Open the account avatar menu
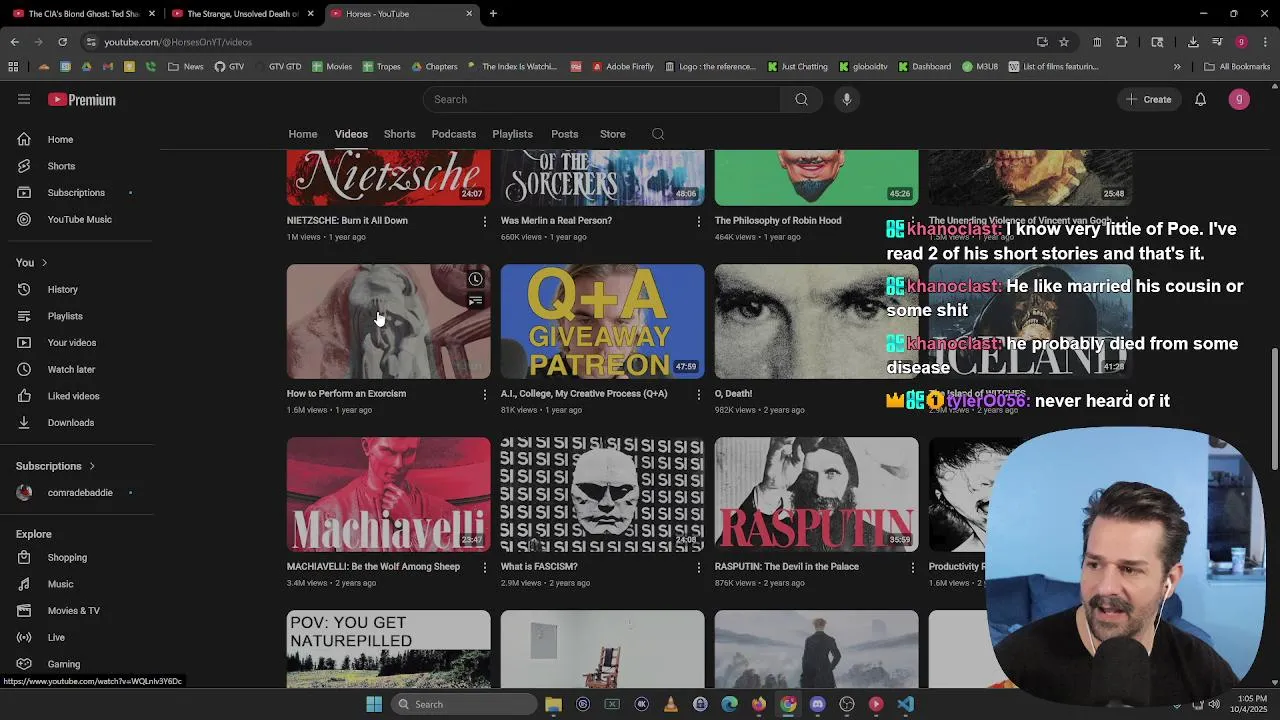 tap(1239, 99)
